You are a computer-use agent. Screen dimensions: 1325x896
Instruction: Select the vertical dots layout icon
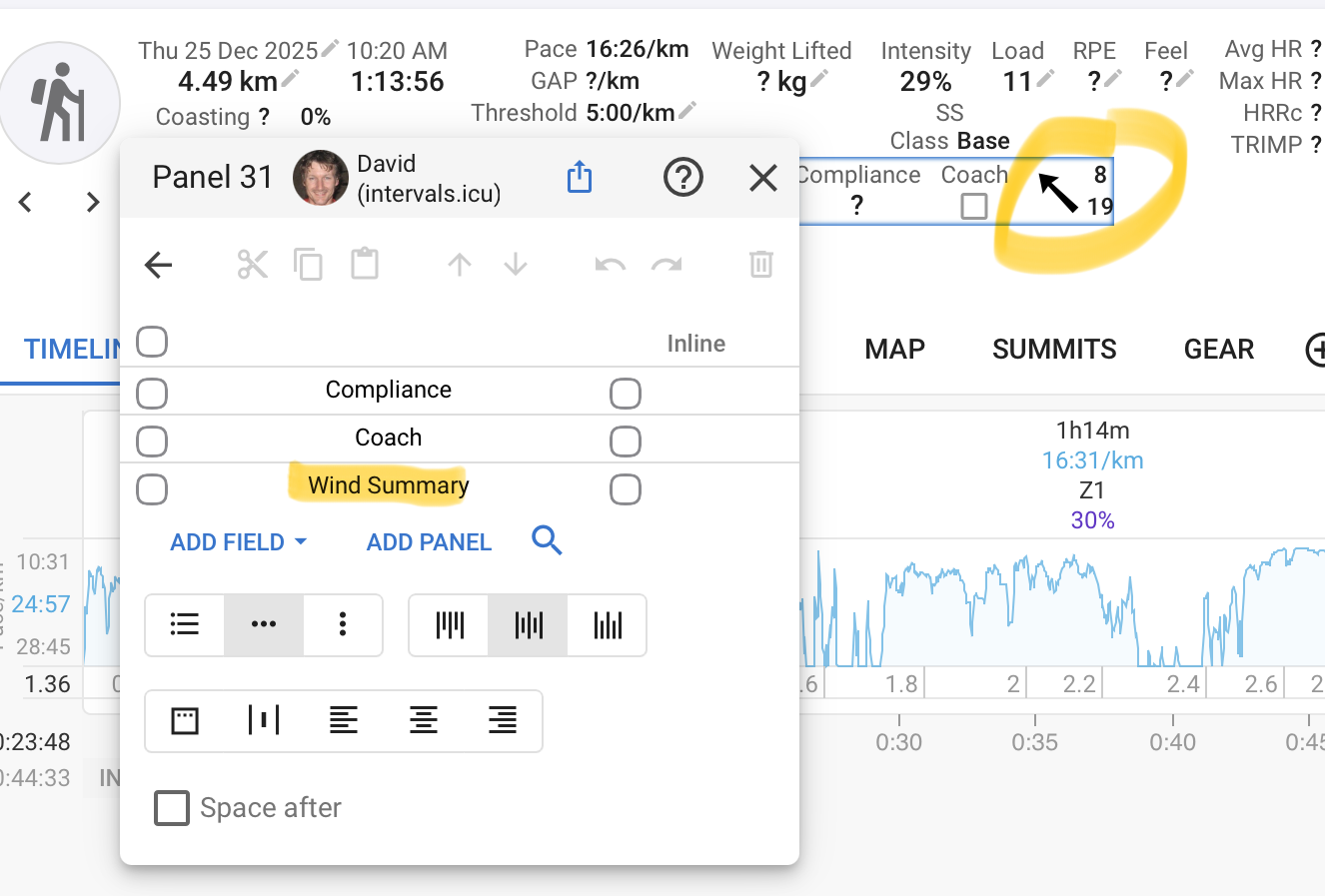[x=343, y=625]
